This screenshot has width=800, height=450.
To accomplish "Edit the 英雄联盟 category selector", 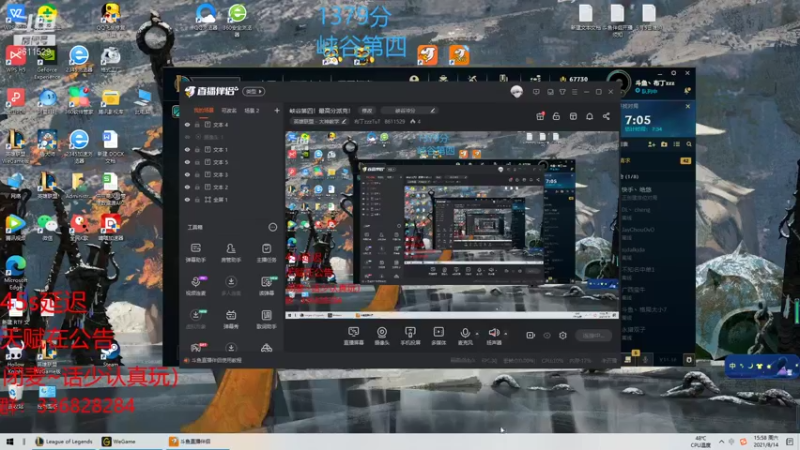I will coord(319,121).
